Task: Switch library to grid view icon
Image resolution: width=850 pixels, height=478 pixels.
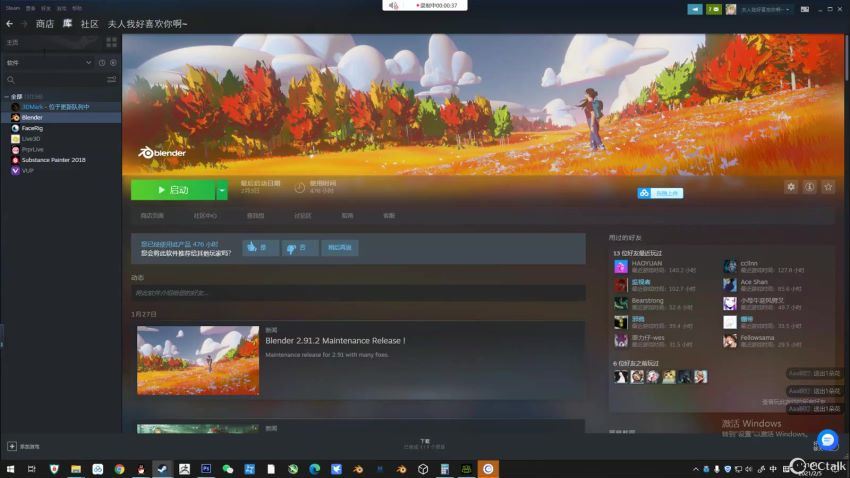Action: pos(111,43)
